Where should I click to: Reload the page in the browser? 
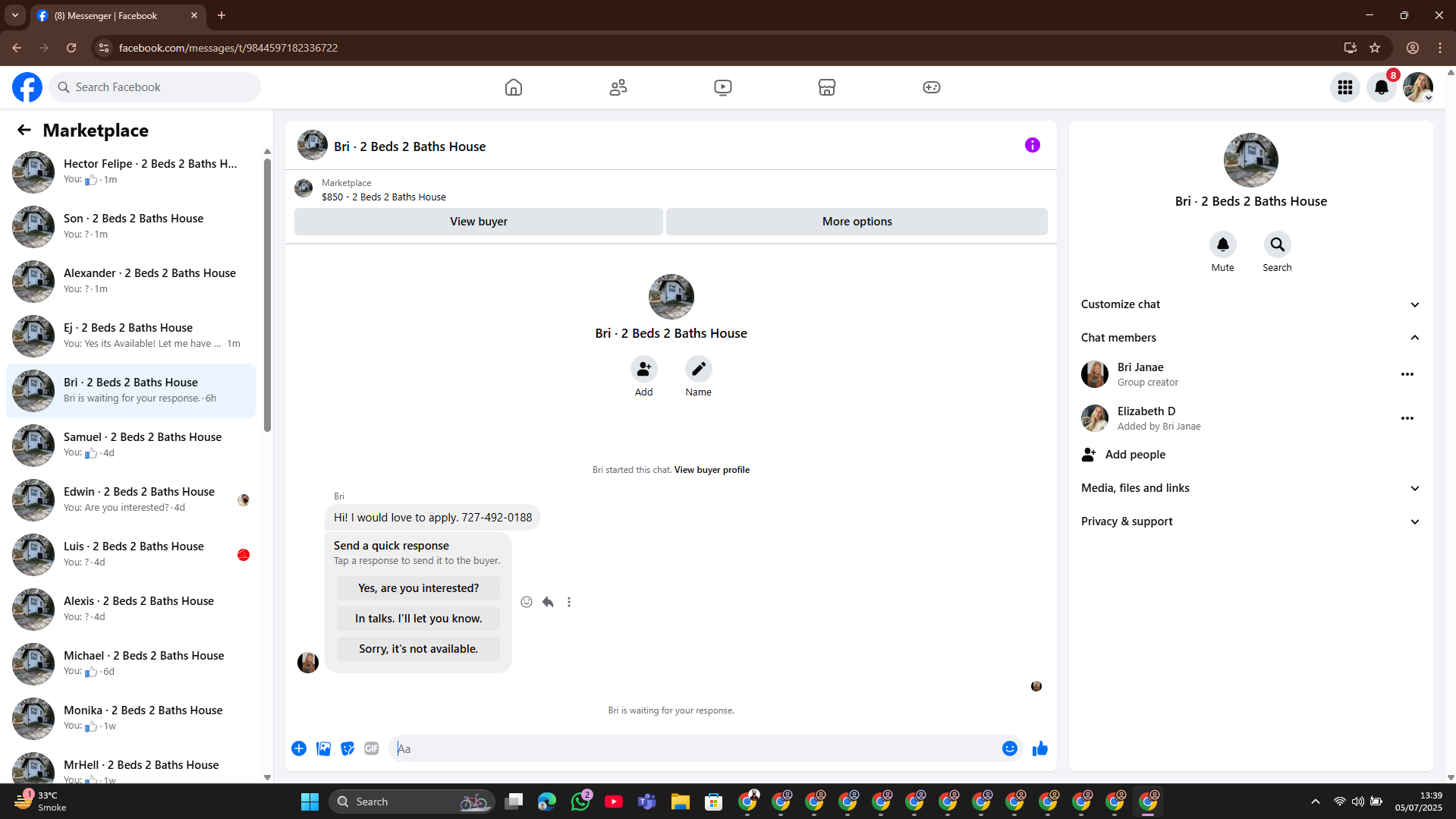coord(71,48)
